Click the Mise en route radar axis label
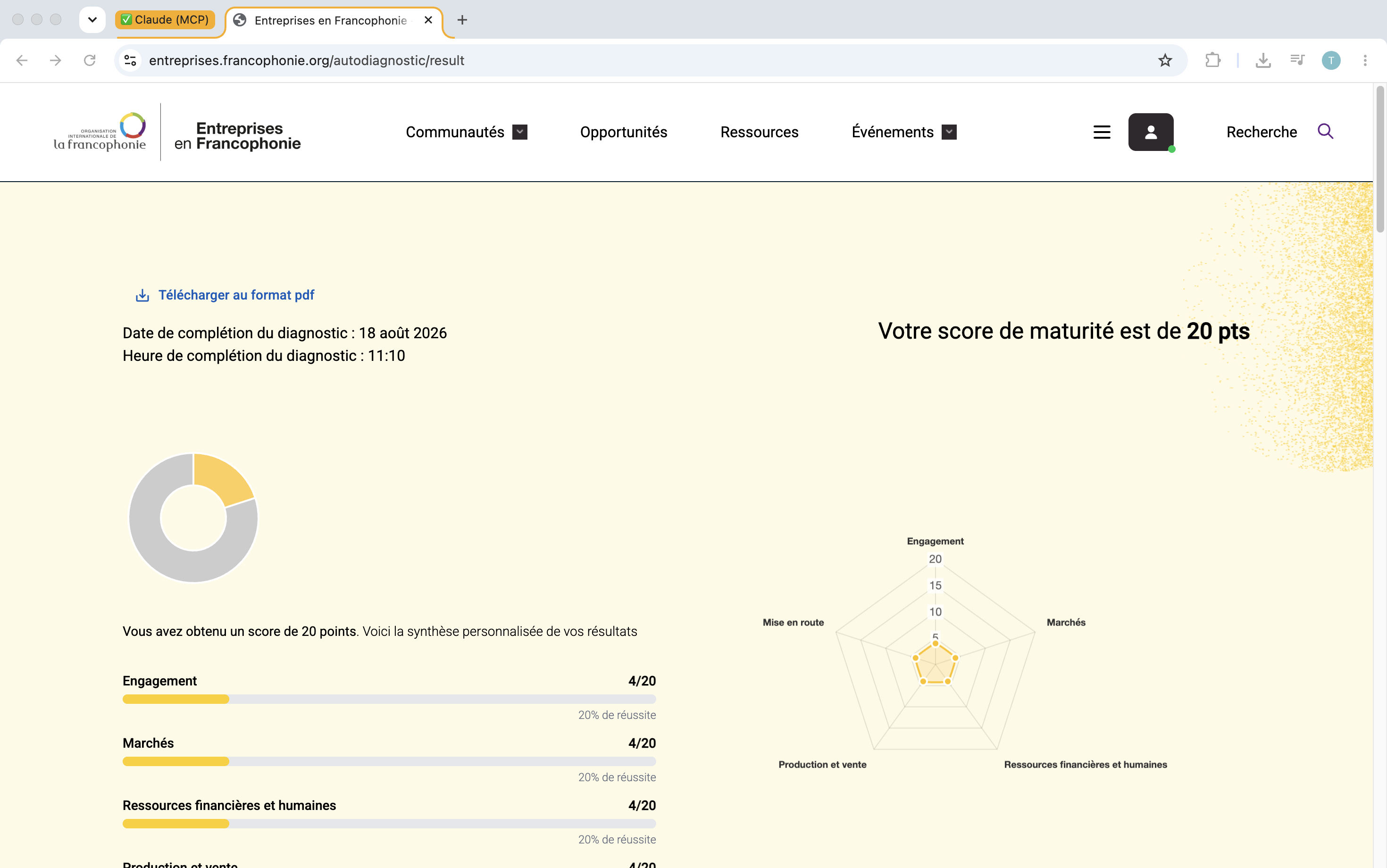This screenshot has height=868, width=1387. coord(793,622)
